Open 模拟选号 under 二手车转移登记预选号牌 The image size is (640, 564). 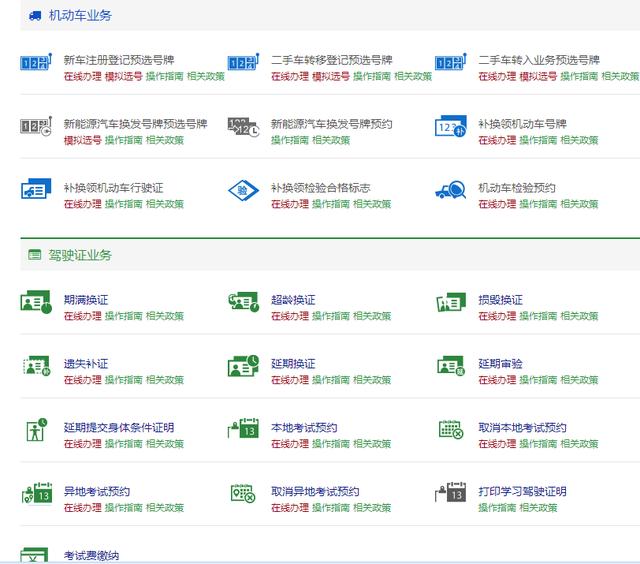(331, 76)
